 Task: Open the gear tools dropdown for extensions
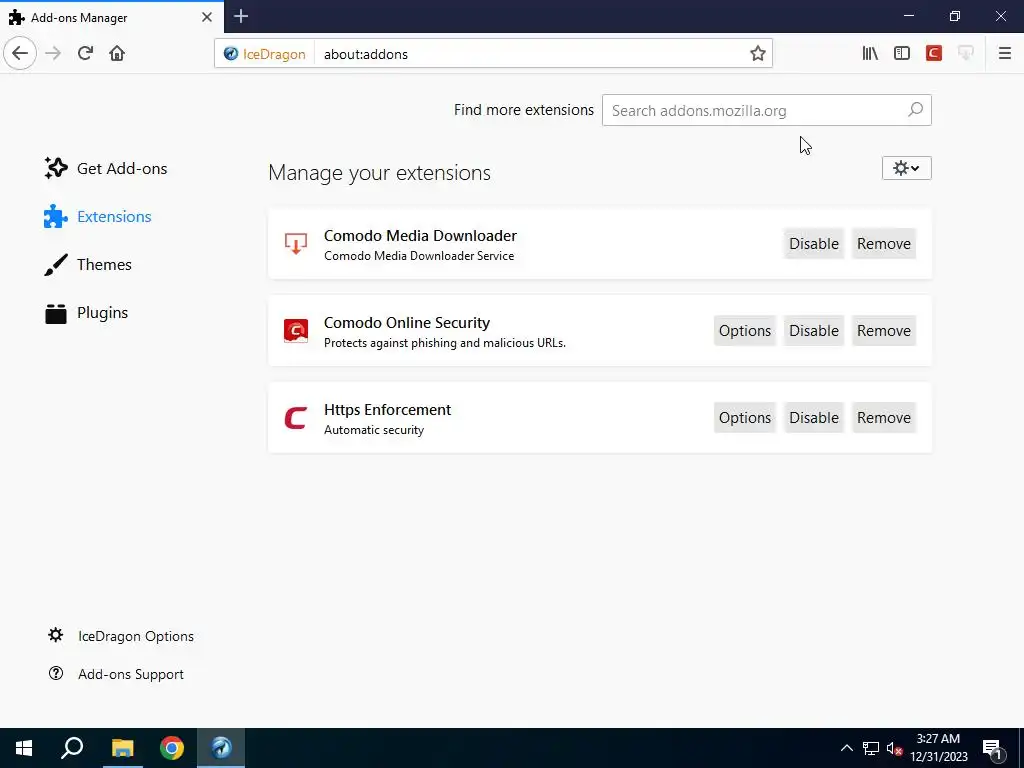coord(906,168)
